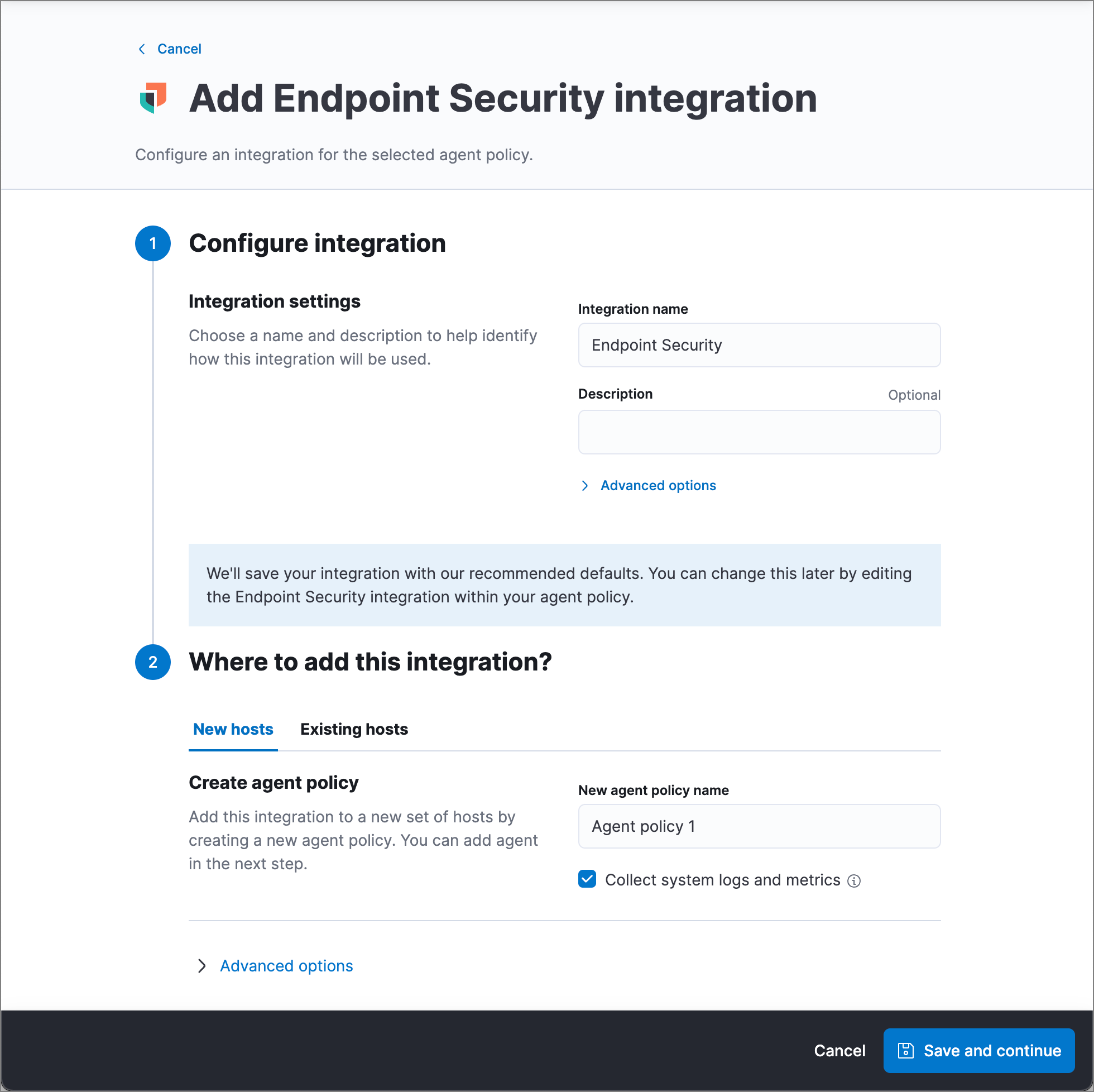Select the New hosts tab

click(x=233, y=730)
